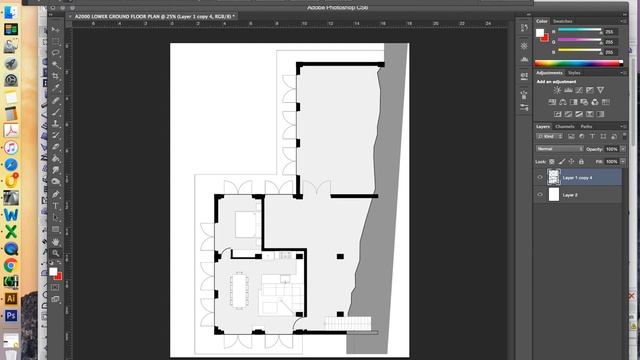Change the screen mode in toolbar
Screen dimensions: 640x360
point(56,299)
